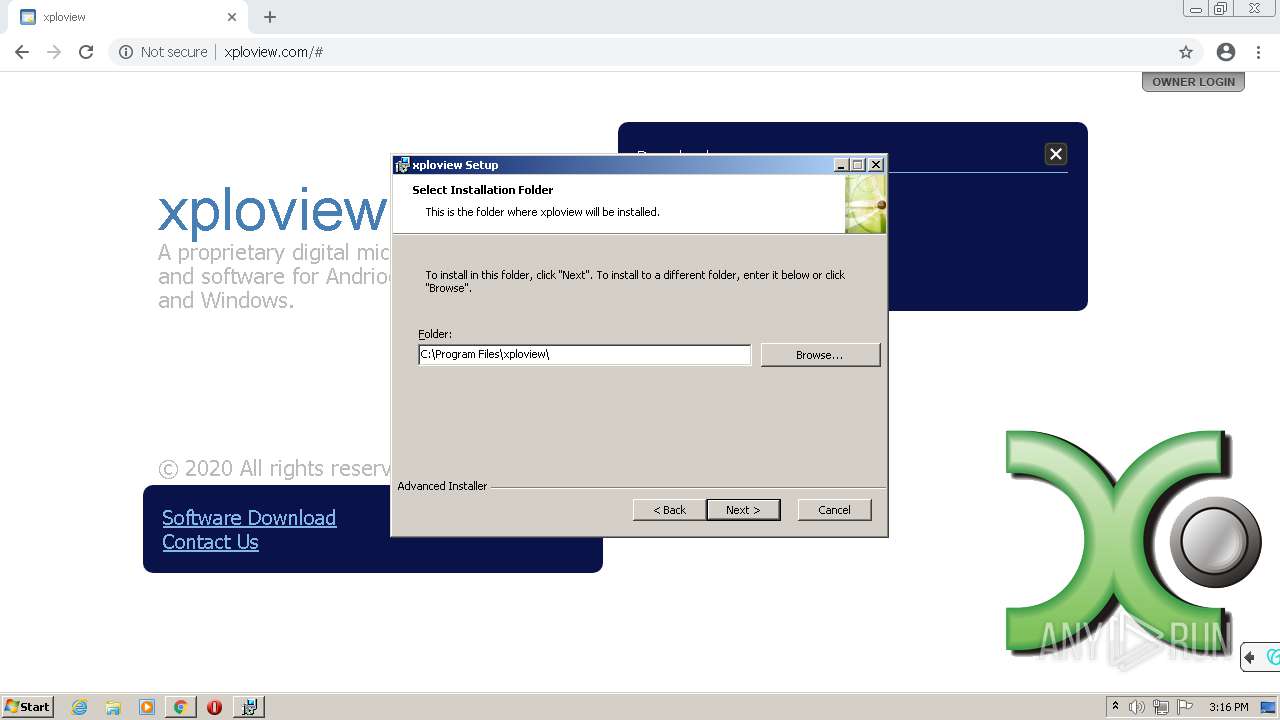Show hidden system tray icons
Image resolution: width=1280 pixels, height=720 pixels.
(1115, 707)
